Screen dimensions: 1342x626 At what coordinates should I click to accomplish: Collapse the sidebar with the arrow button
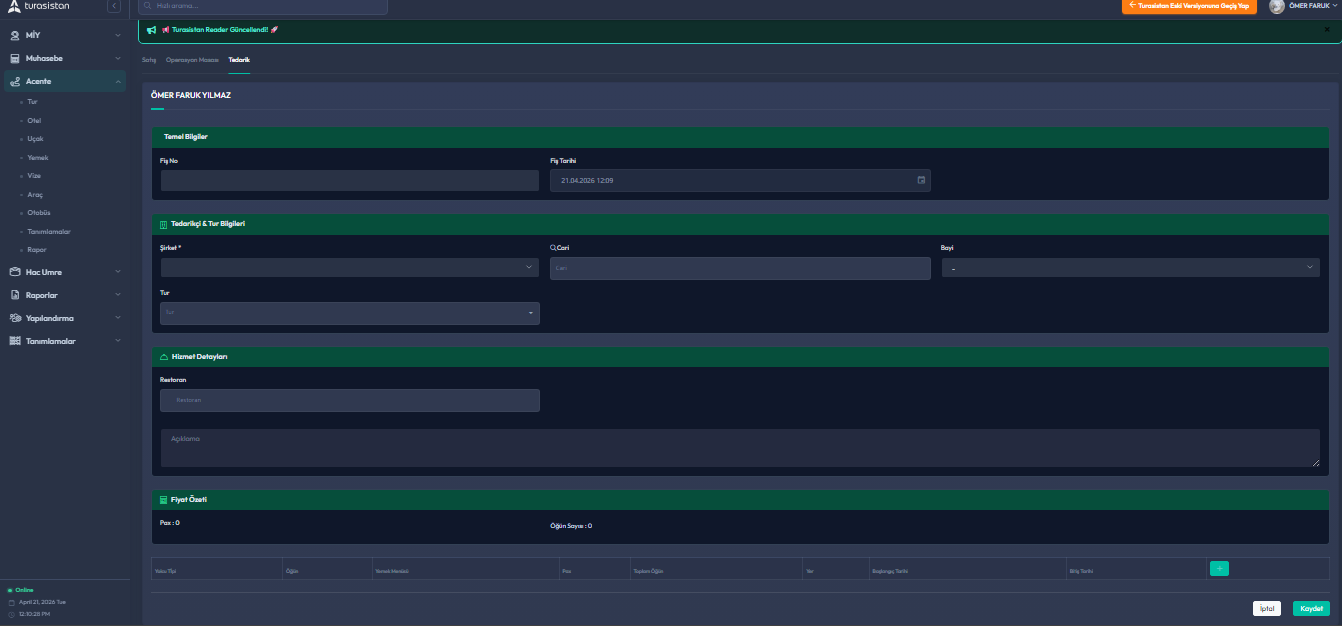tap(113, 7)
